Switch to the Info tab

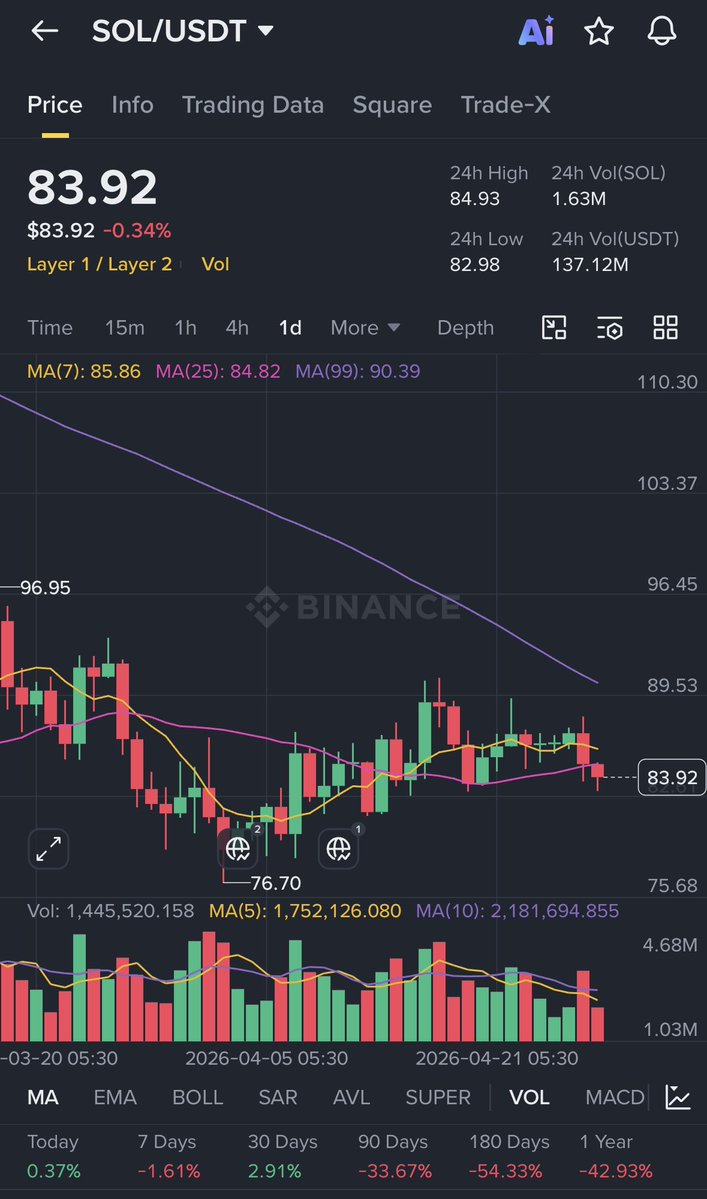coord(132,105)
